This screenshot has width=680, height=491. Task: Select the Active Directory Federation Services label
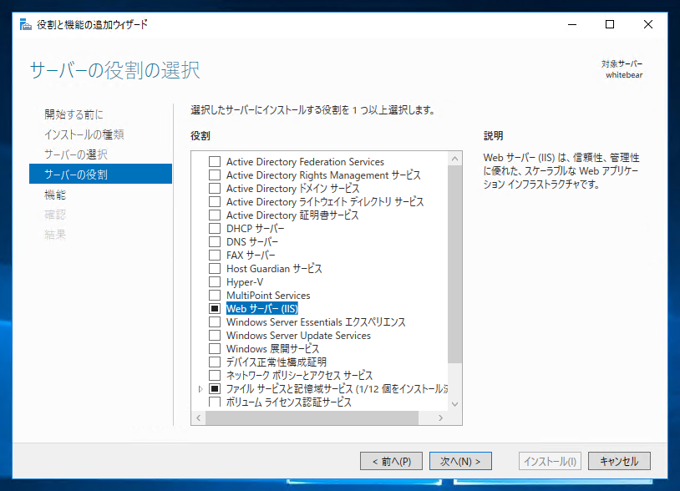click(x=305, y=161)
